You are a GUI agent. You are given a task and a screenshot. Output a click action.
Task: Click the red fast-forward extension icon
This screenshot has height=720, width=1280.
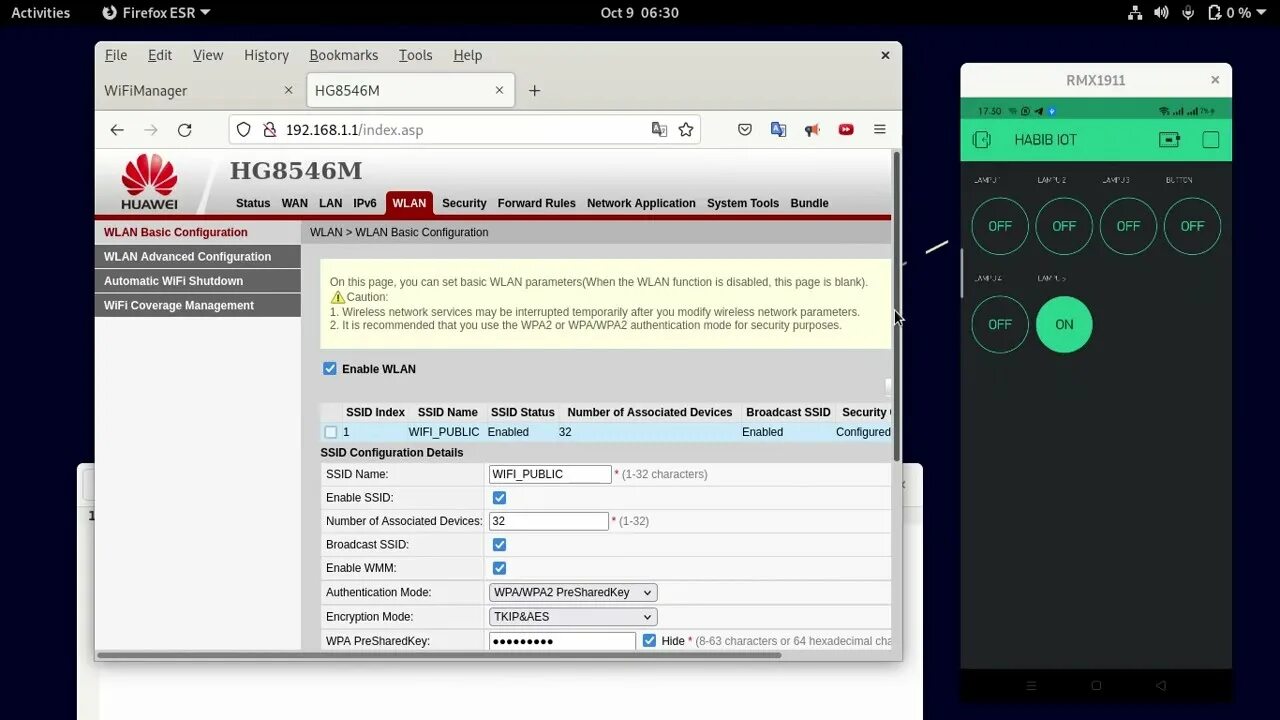(x=846, y=130)
